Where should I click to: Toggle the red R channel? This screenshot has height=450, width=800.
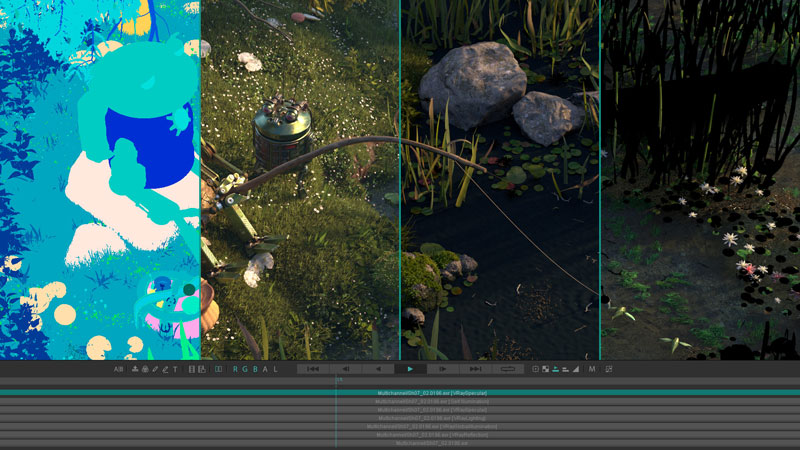click(x=236, y=369)
